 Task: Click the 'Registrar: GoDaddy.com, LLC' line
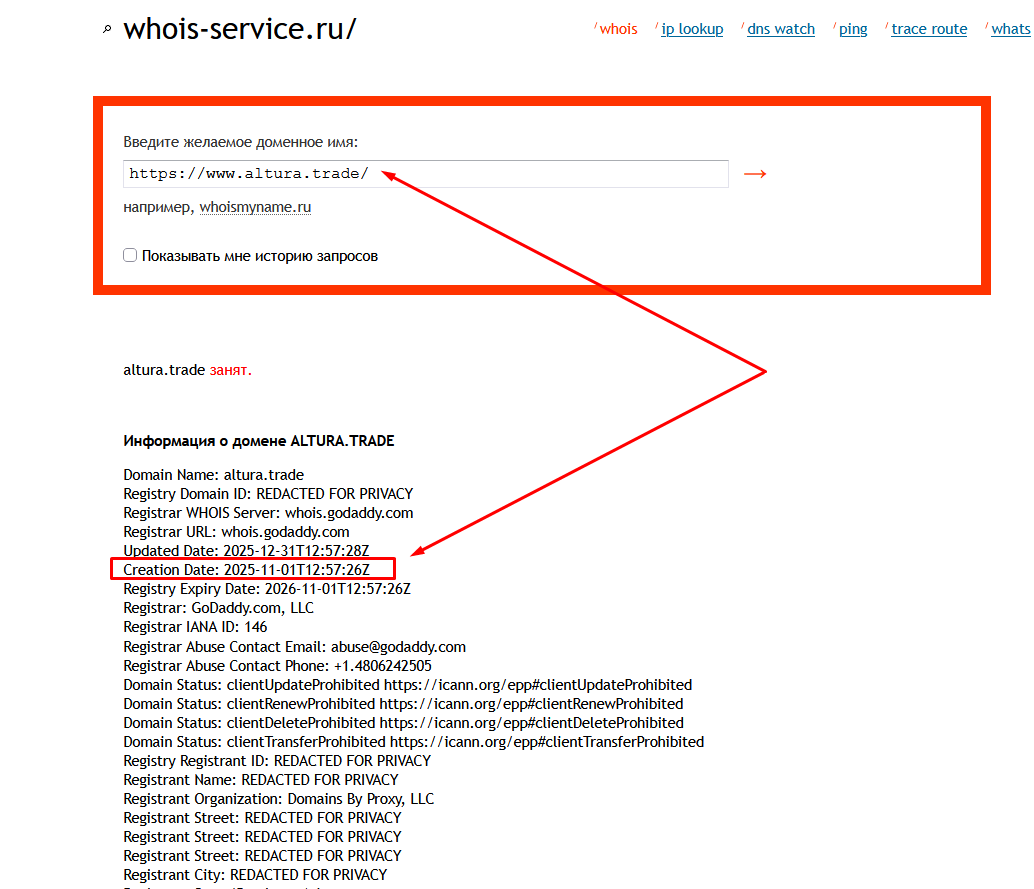tap(218, 608)
